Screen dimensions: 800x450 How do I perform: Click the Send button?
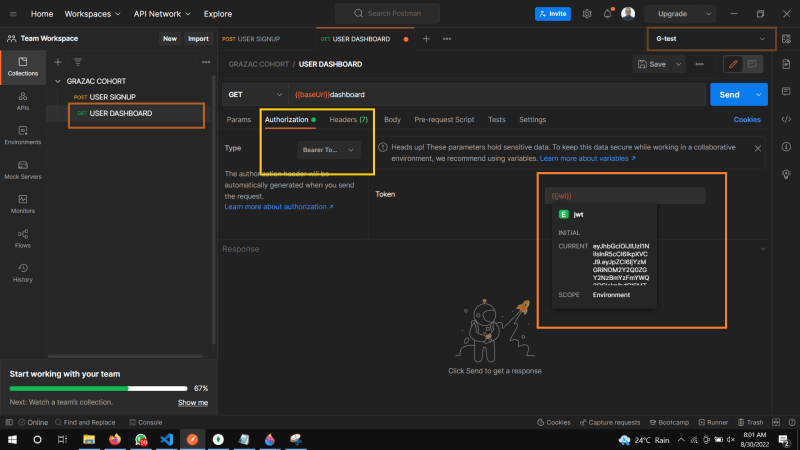point(730,94)
